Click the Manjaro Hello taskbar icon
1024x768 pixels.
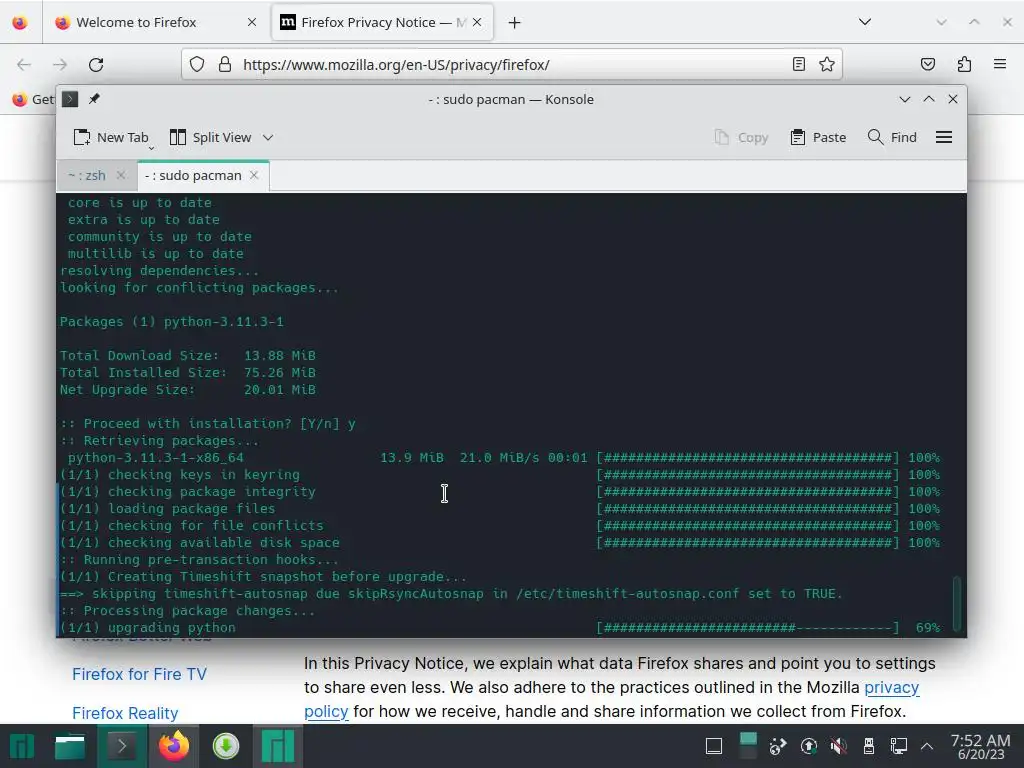point(278,746)
